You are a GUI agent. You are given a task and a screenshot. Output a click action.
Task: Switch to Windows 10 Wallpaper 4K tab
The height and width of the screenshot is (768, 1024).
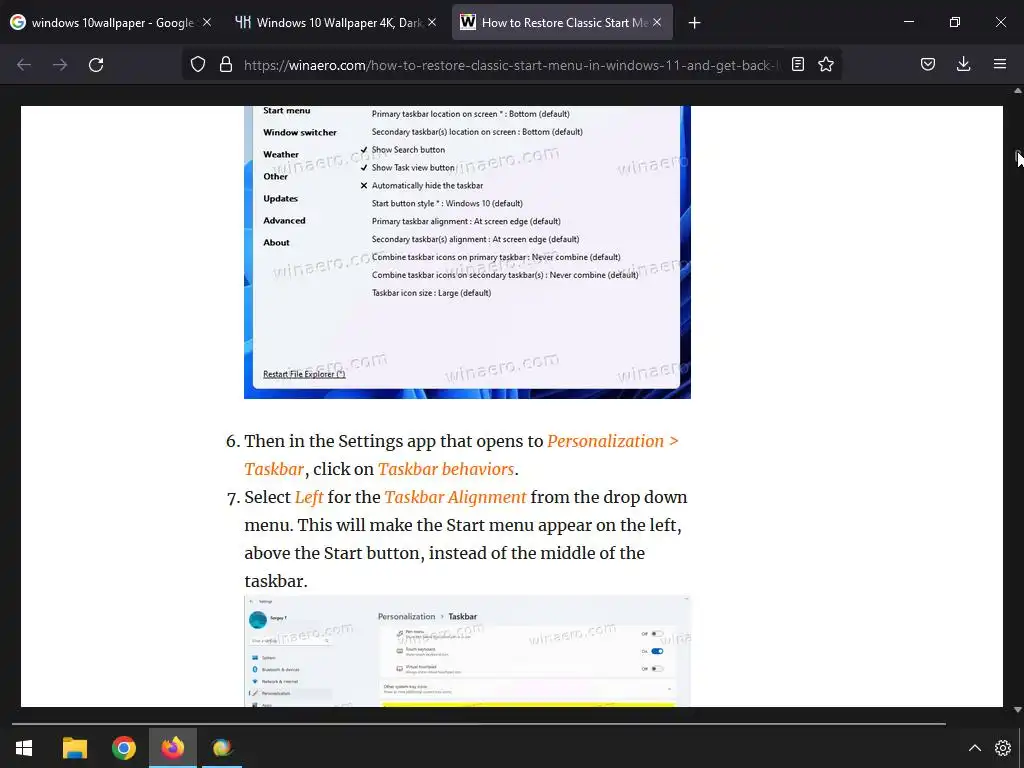(336, 22)
